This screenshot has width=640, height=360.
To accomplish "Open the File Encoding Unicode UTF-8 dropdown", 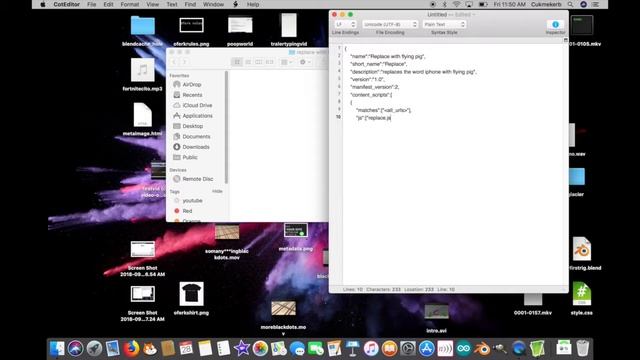I will pyautogui.click(x=390, y=24).
